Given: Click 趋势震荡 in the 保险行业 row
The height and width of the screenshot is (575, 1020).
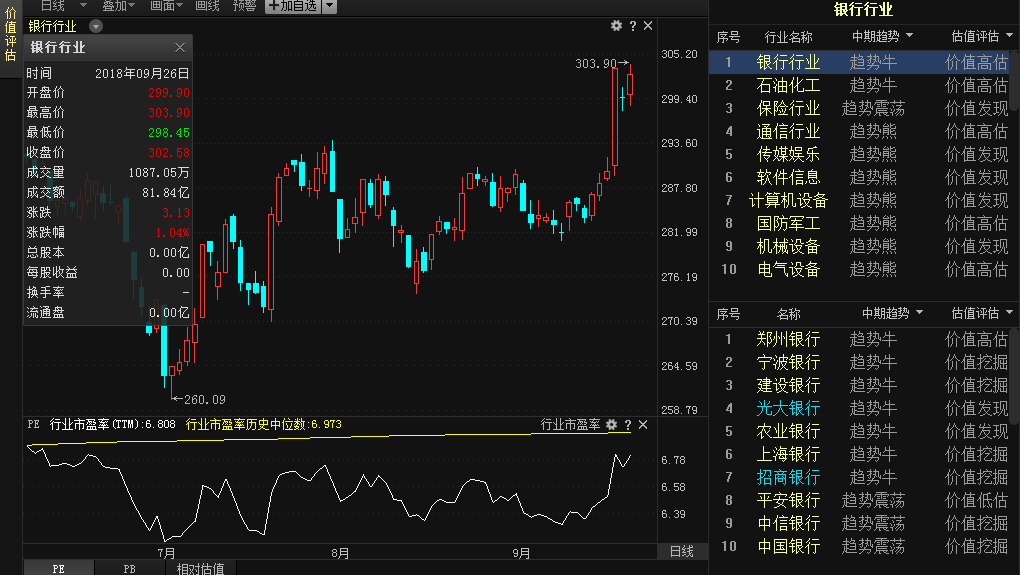Looking at the screenshot, I should coord(873,109).
